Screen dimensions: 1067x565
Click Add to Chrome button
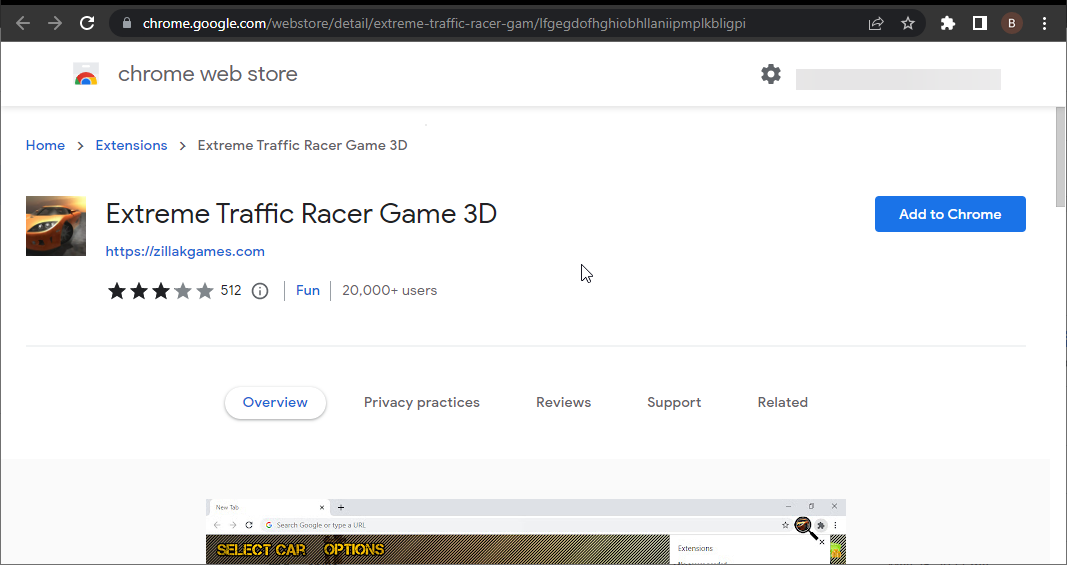(950, 214)
